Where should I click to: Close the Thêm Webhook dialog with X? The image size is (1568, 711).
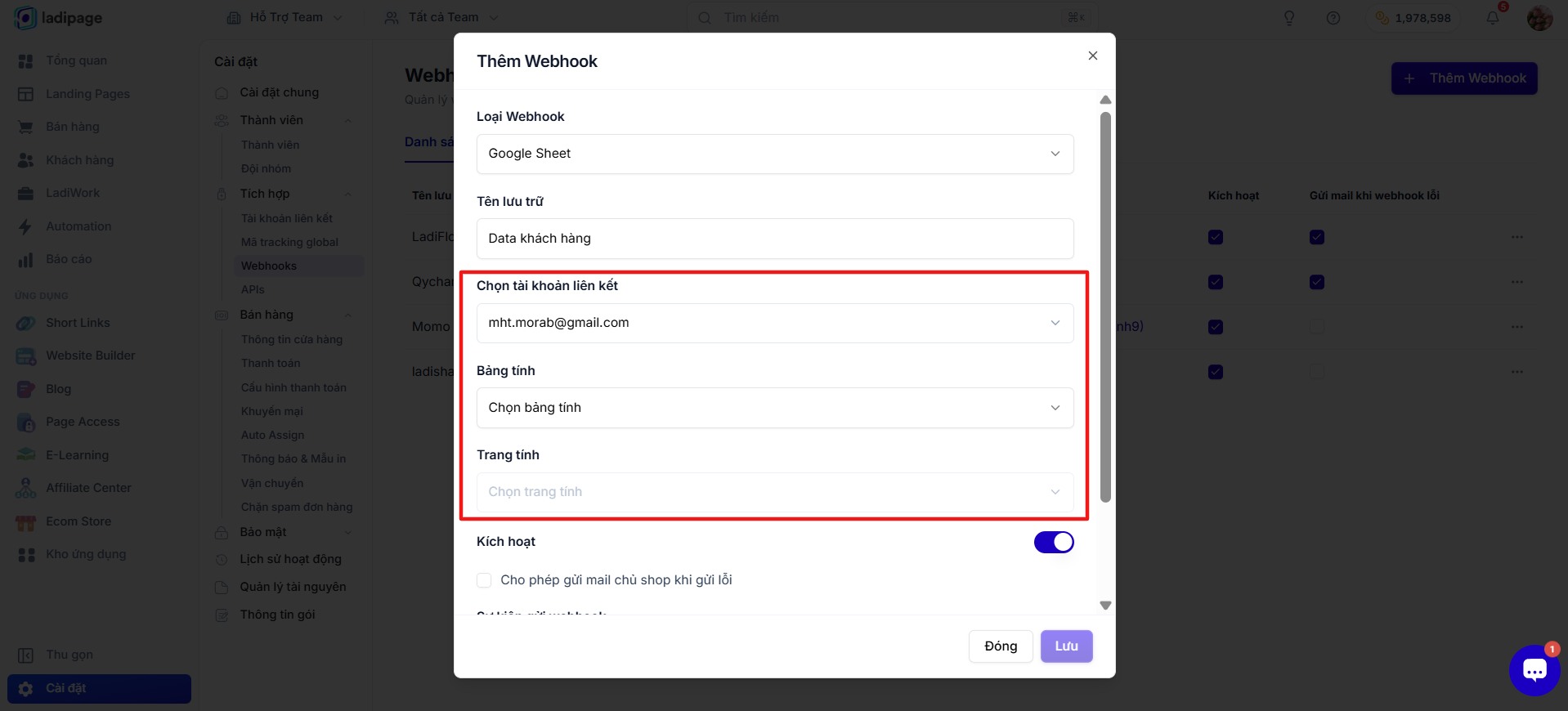pos(1093,56)
